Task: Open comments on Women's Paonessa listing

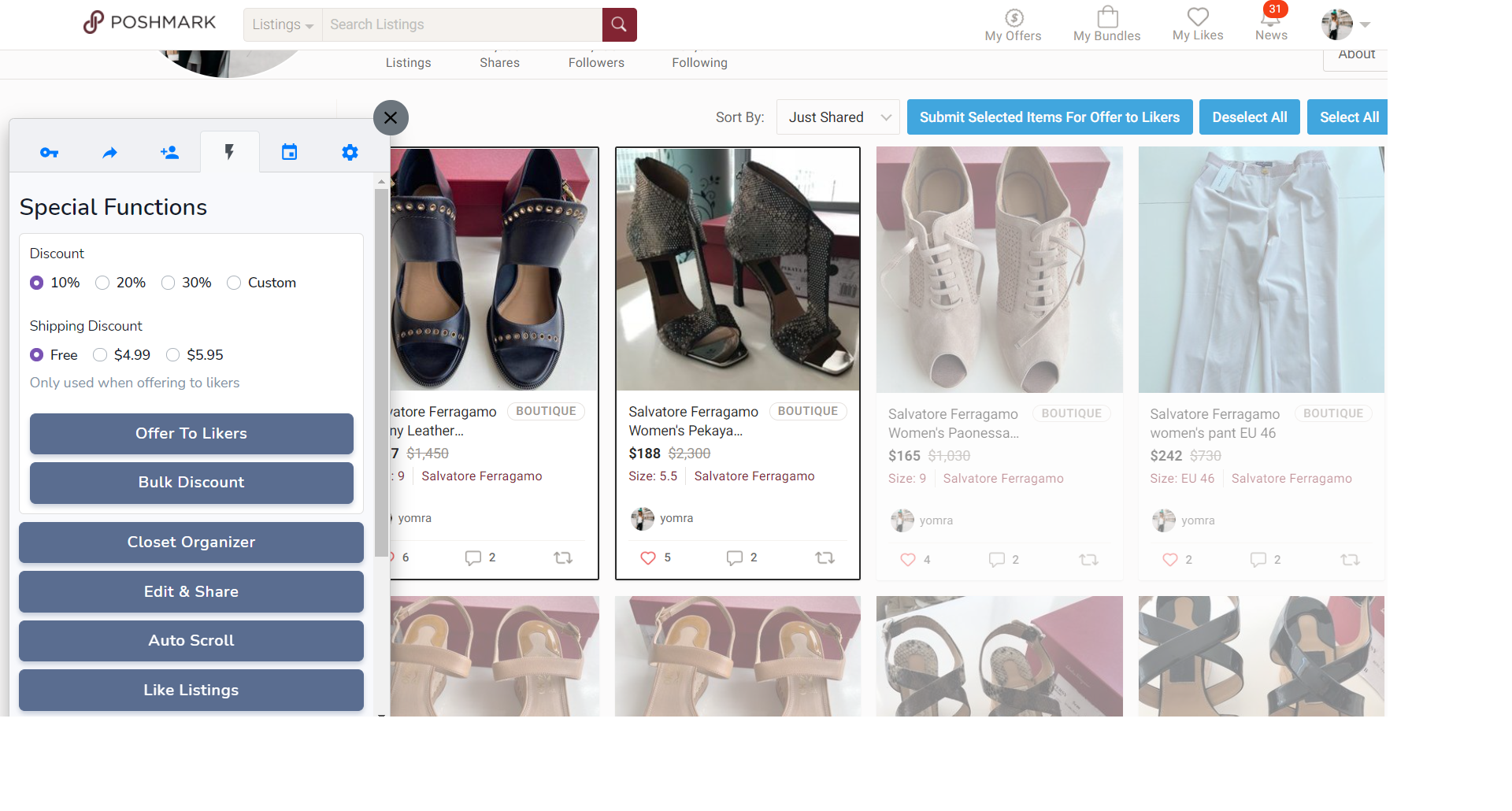Action: (x=997, y=560)
